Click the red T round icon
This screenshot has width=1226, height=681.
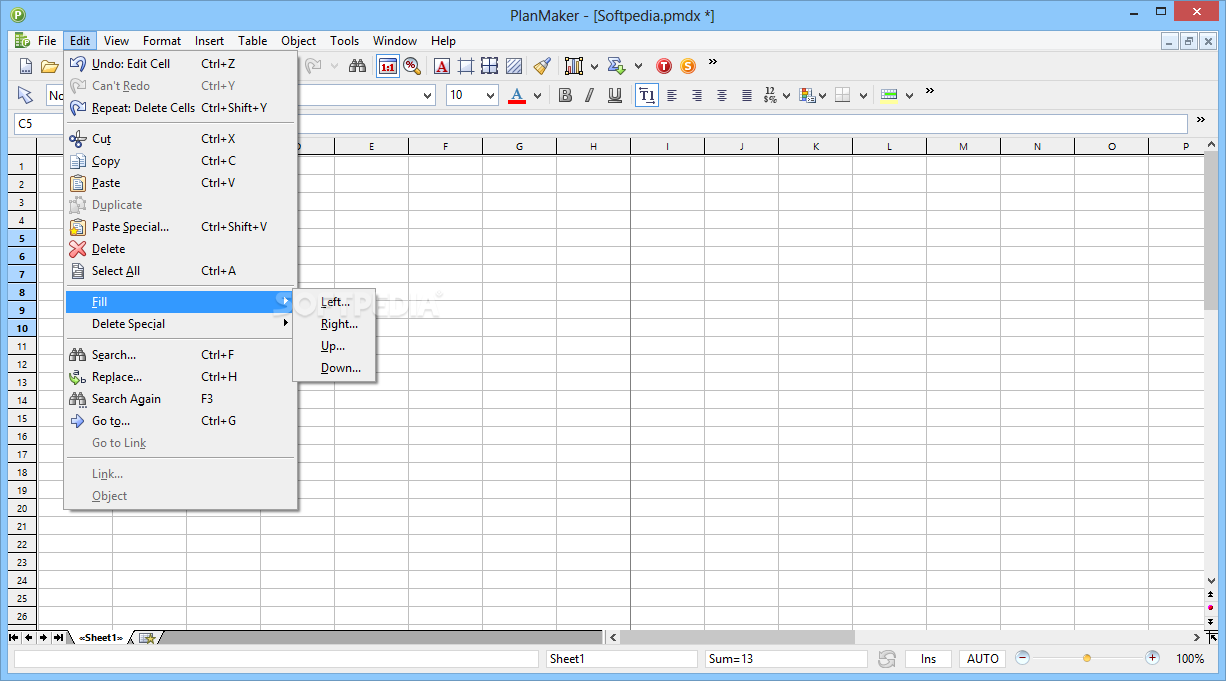pos(664,66)
